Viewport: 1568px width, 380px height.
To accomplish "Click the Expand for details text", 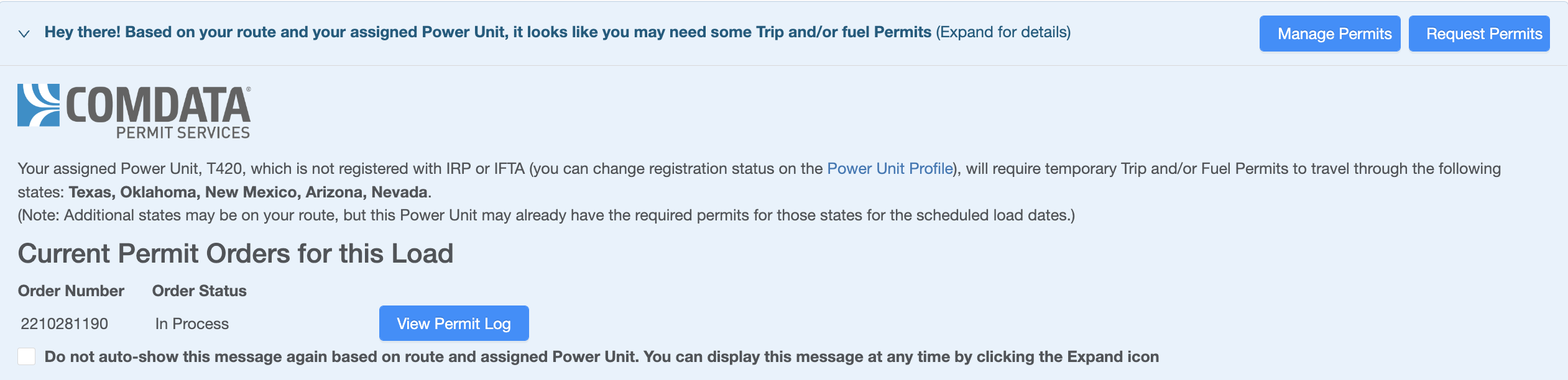I will click(1003, 32).
